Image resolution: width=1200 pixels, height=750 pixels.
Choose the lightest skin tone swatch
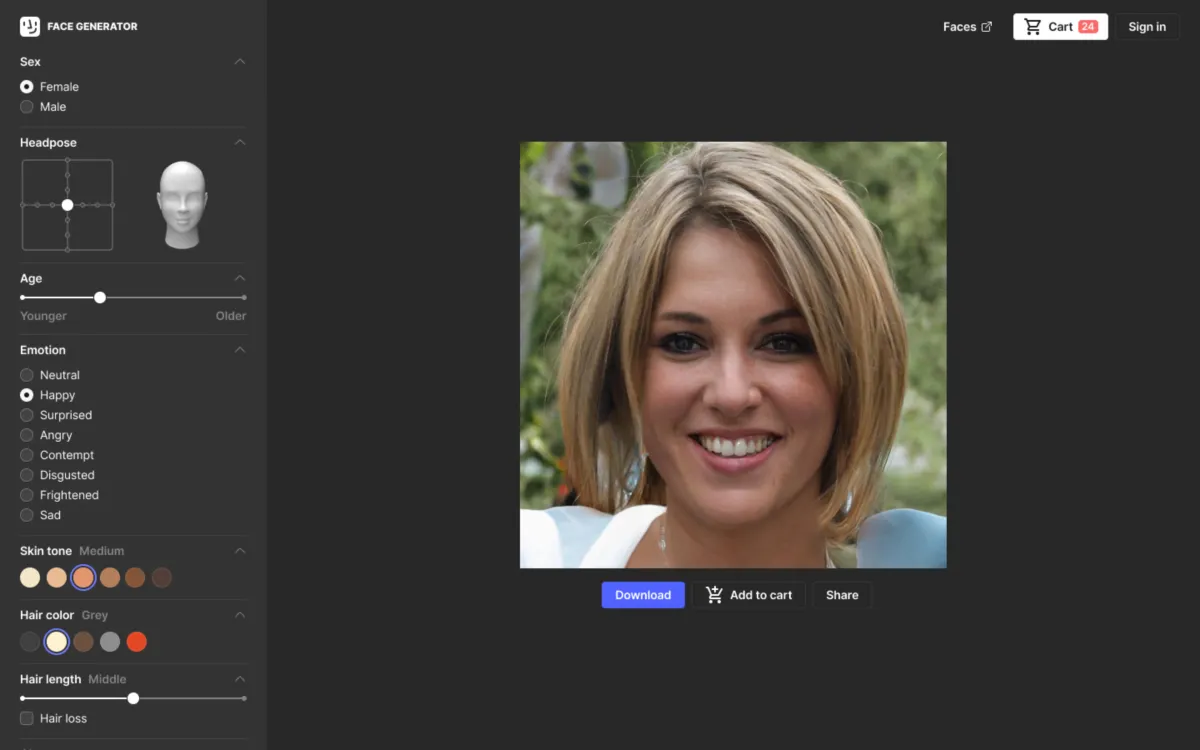pyautogui.click(x=30, y=578)
